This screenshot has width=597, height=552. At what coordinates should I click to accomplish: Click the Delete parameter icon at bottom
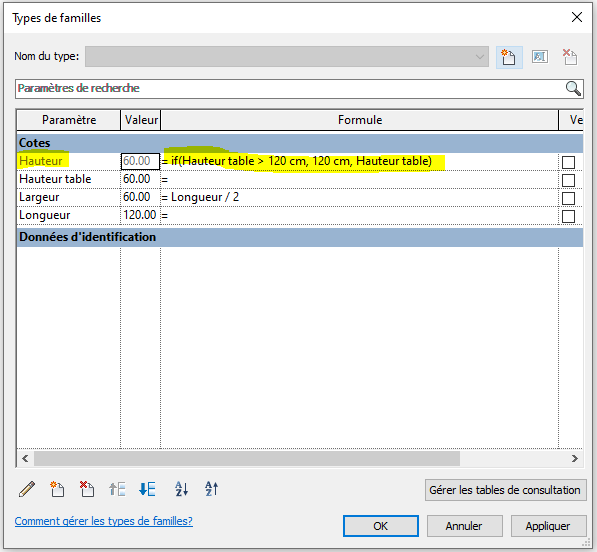coord(87,489)
